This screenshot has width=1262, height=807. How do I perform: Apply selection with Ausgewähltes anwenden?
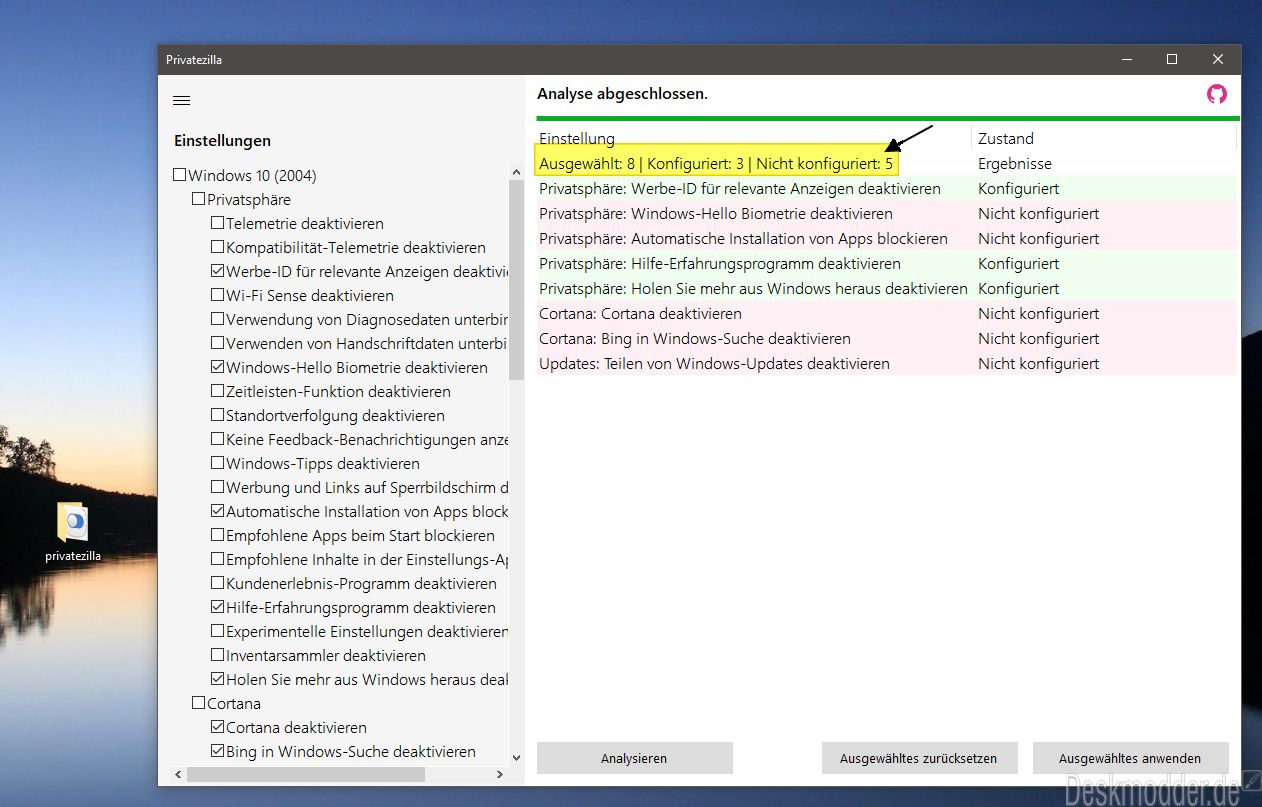point(1130,758)
